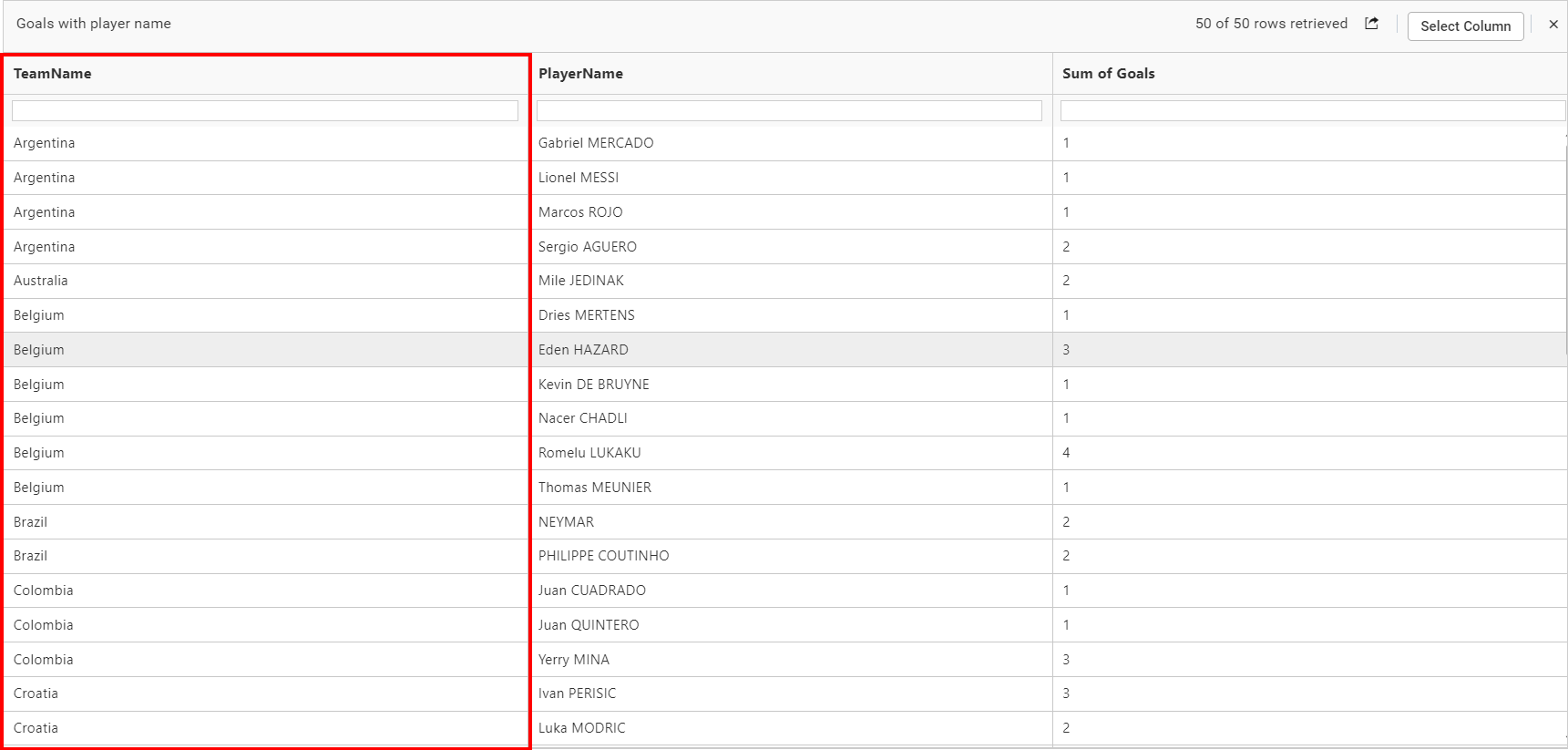
Task: Sort by the TeamName column header
Action: (53, 74)
